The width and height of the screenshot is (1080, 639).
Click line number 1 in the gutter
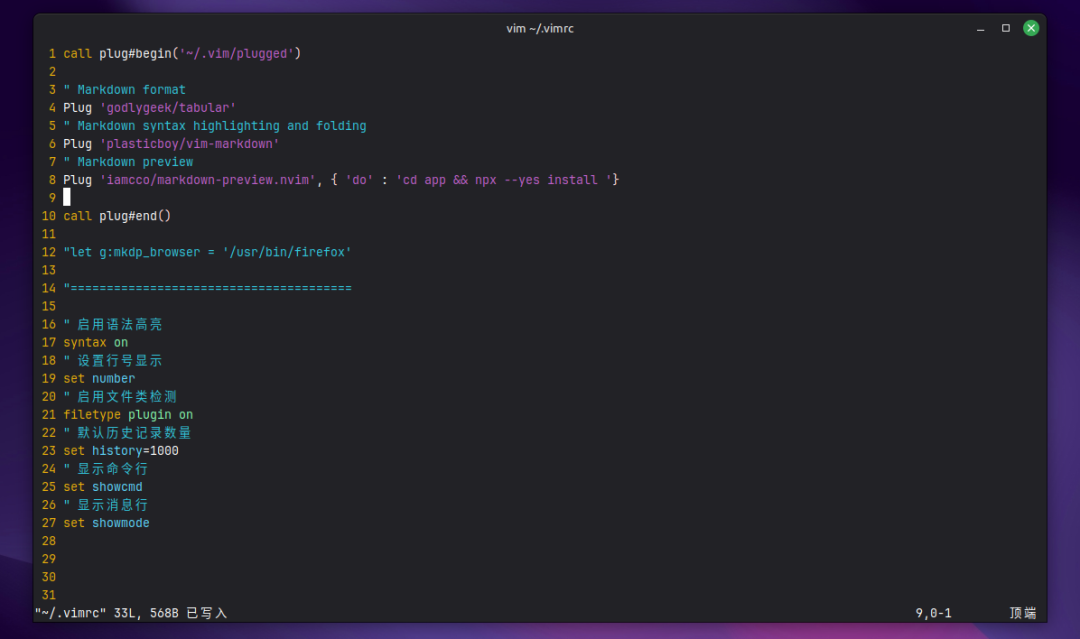[52, 54]
